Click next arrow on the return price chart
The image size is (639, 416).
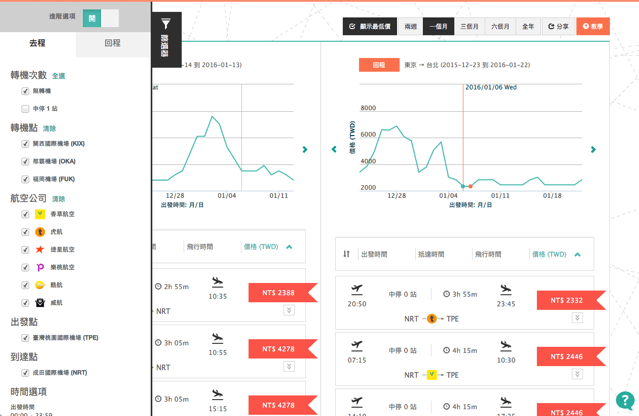click(x=593, y=150)
